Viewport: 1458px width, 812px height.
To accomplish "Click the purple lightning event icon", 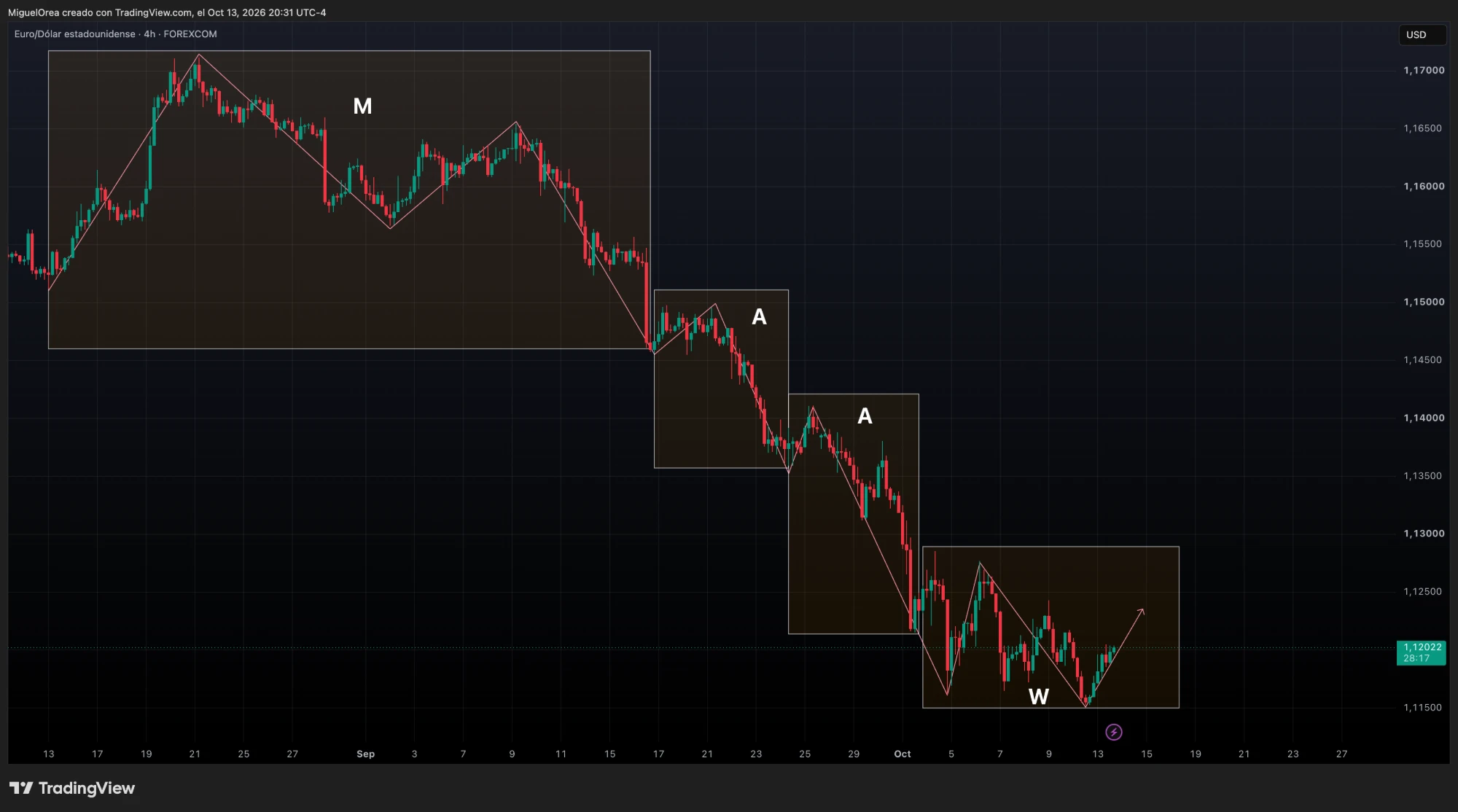I will coord(1114,732).
